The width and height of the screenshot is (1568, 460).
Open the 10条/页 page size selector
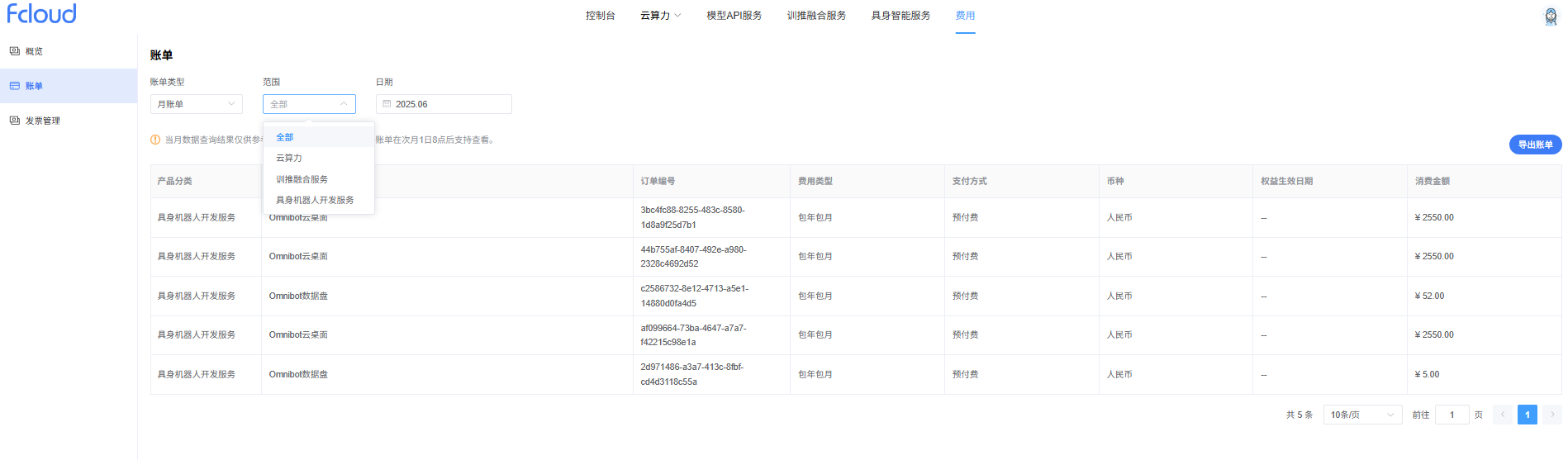click(1361, 415)
